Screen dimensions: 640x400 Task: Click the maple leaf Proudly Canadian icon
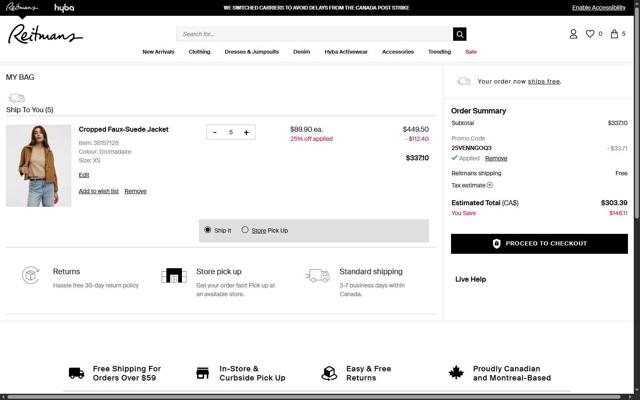[456, 373]
